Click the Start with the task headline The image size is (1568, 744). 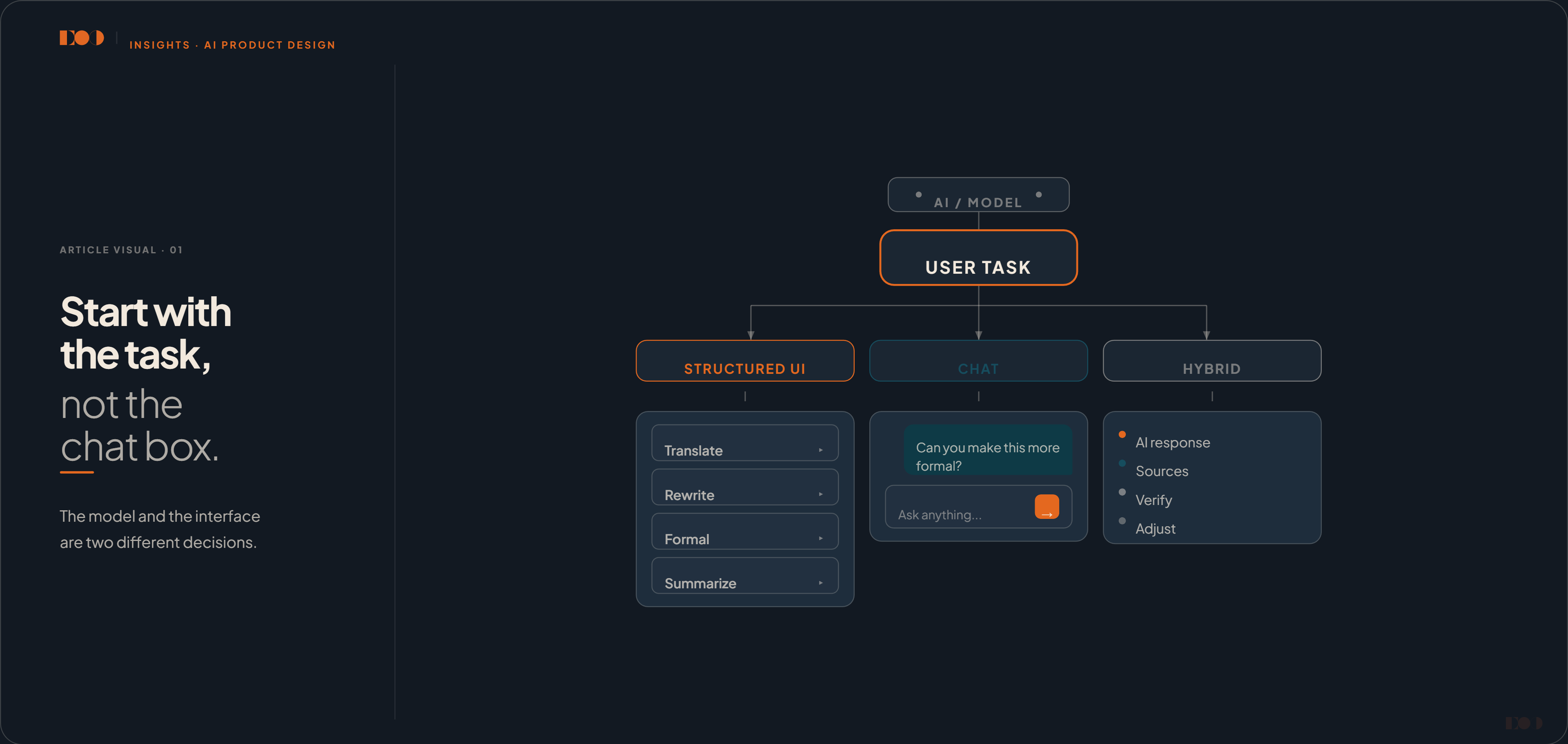point(146,333)
